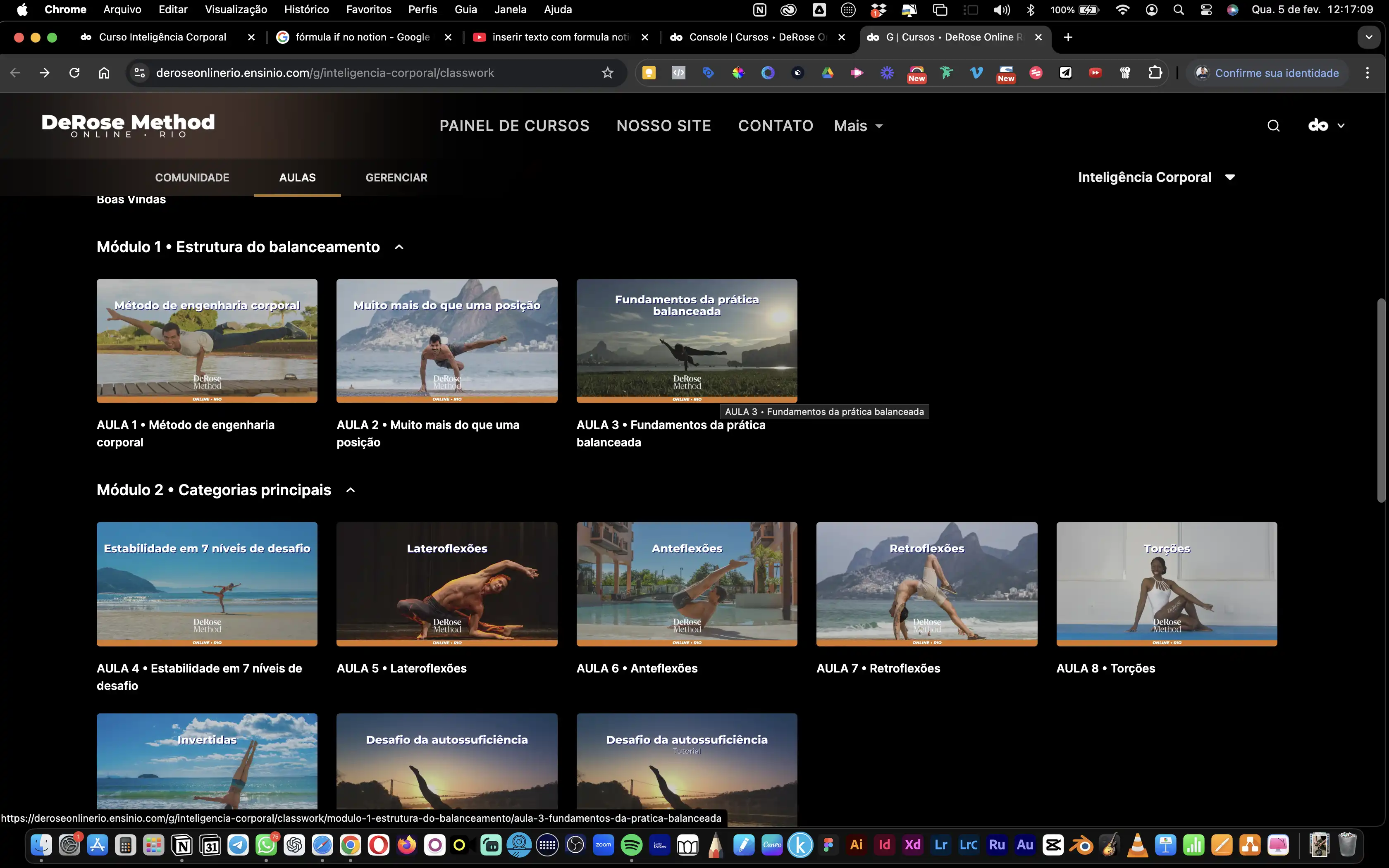The height and width of the screenshot is (868, 1389).
Task: Open AULA 5 Lateroflexões thumbnail
Action: tap(446, 584)
